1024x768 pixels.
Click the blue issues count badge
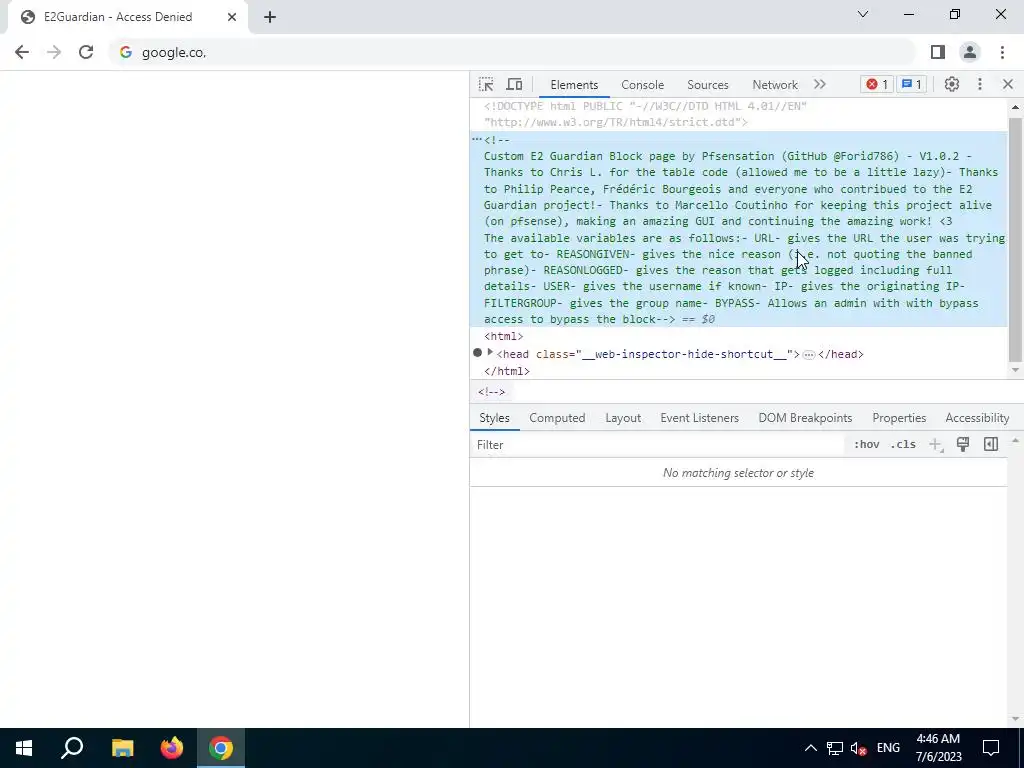coord(912,84)
